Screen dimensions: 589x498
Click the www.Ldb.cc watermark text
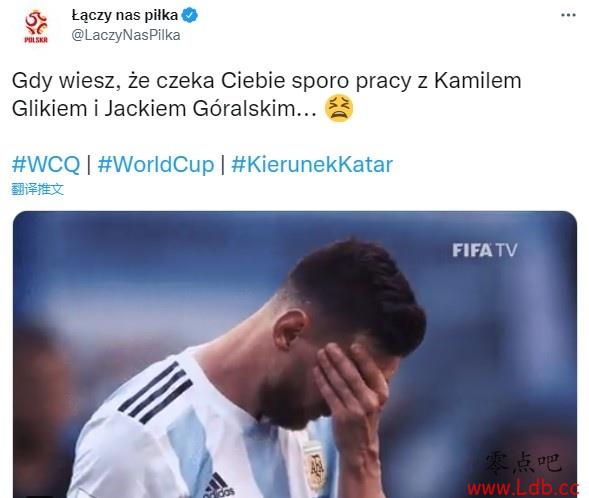coord(524,489)
